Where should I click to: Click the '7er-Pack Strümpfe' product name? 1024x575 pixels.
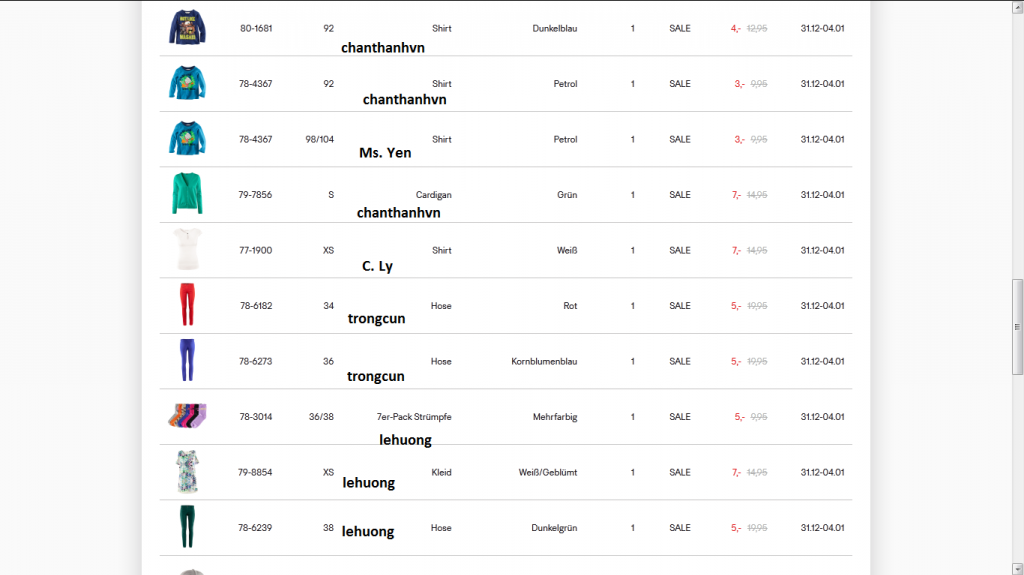coord(414,417)
